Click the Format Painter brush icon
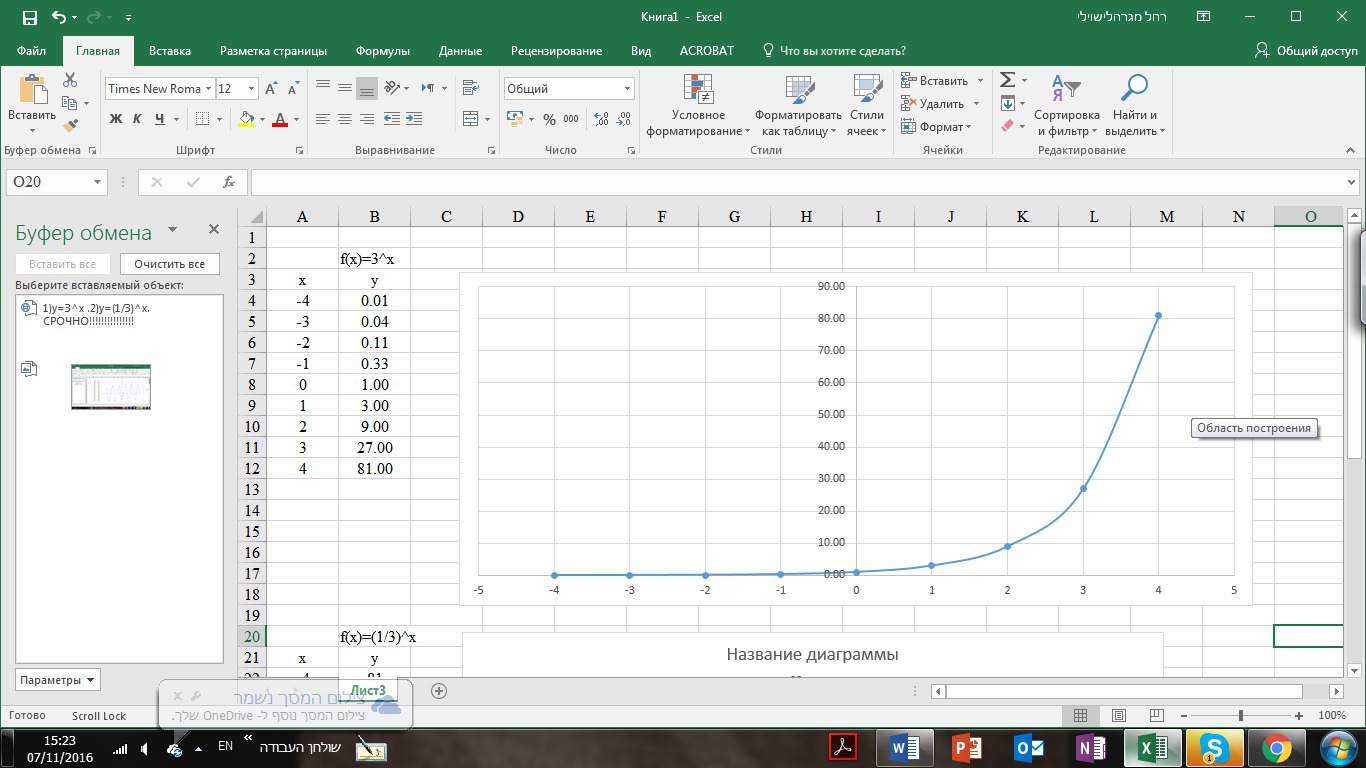The width and height of the screenshot is (1366, 768). pyautogui.click(x=70, y=126)
